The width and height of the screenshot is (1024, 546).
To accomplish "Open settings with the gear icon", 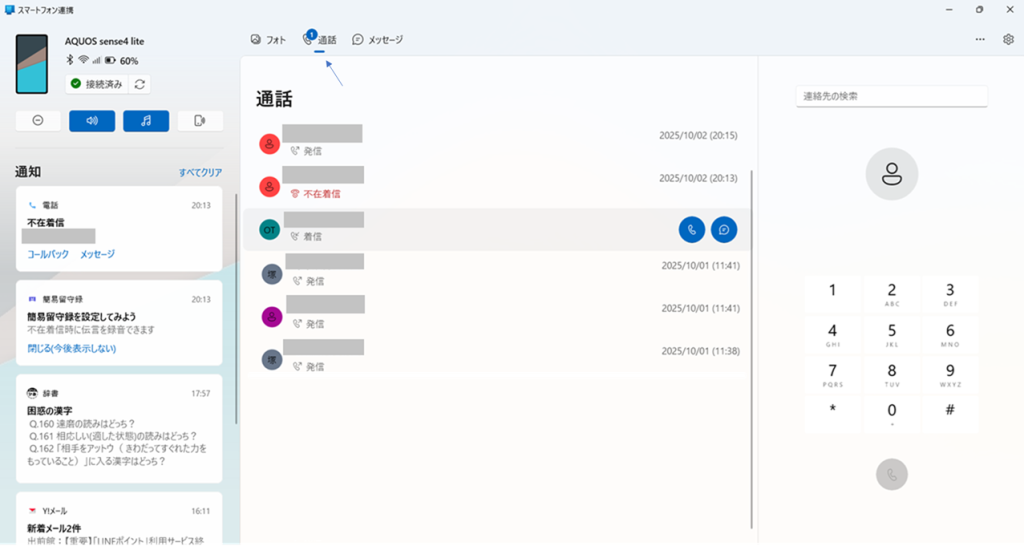I will pyautogui.click(x=1008, y=40).
